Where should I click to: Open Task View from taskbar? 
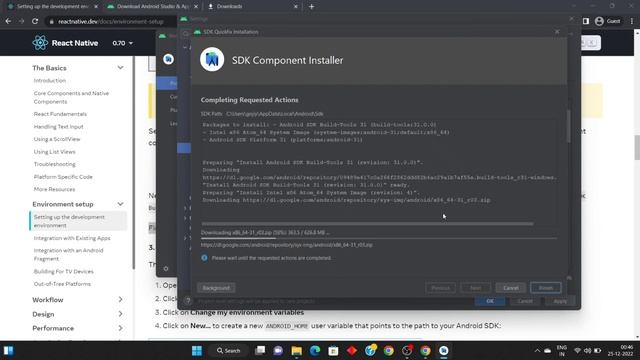point(260,351)
